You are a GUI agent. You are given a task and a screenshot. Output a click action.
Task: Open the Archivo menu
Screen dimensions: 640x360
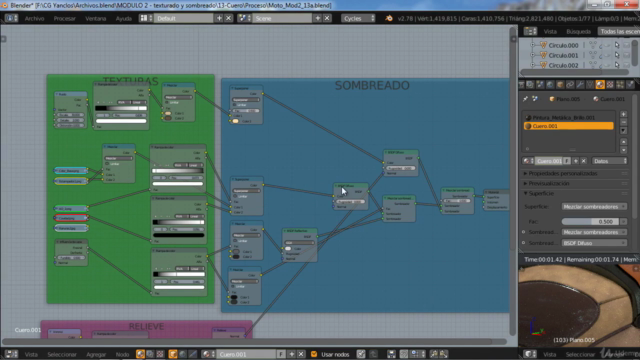34,18
